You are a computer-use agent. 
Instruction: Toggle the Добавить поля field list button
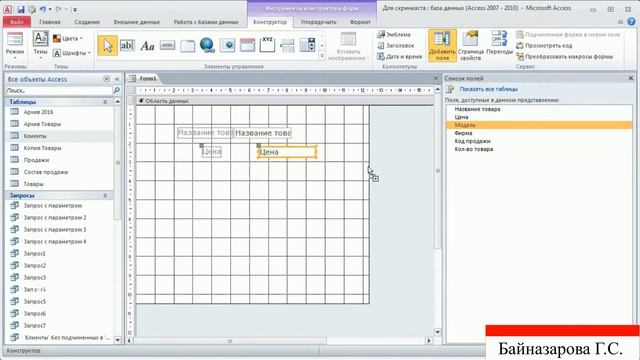click(x=442, y=45)
